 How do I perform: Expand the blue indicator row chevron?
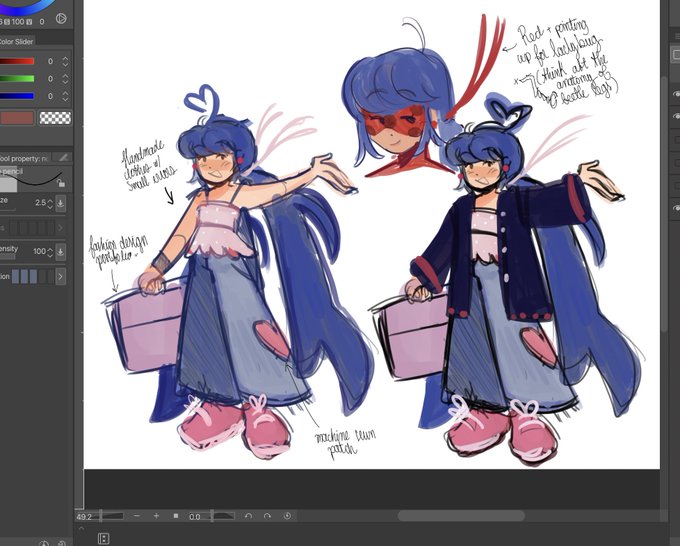[61, 276]
